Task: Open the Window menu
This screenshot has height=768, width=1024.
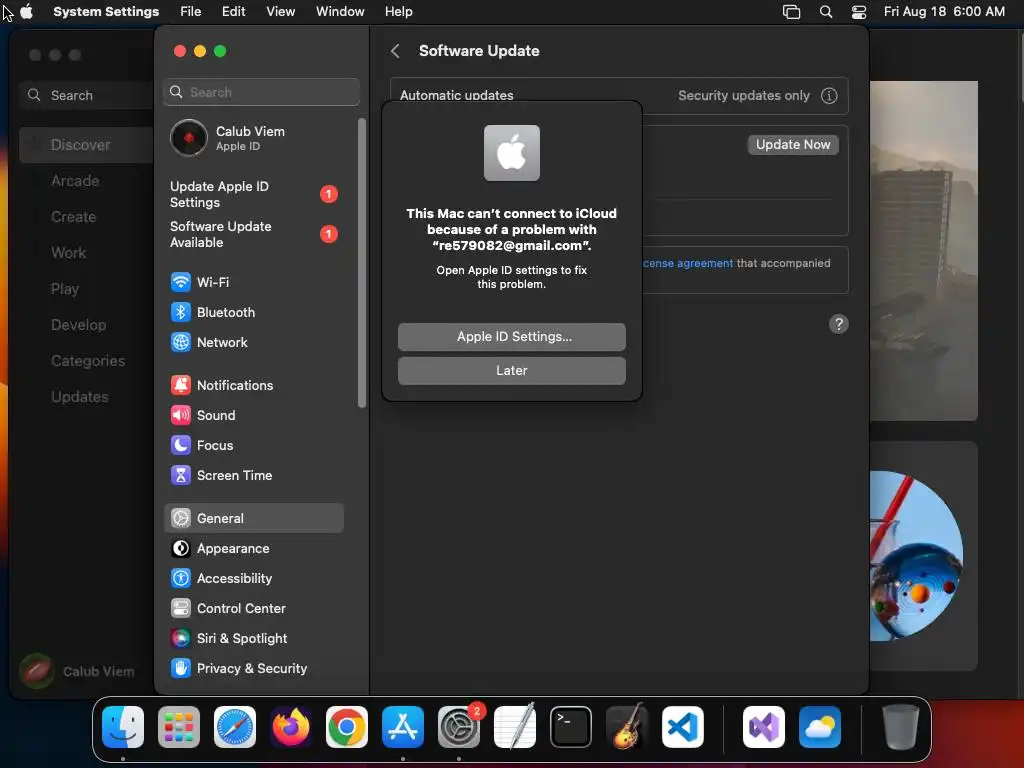Action: click(340, 12)
